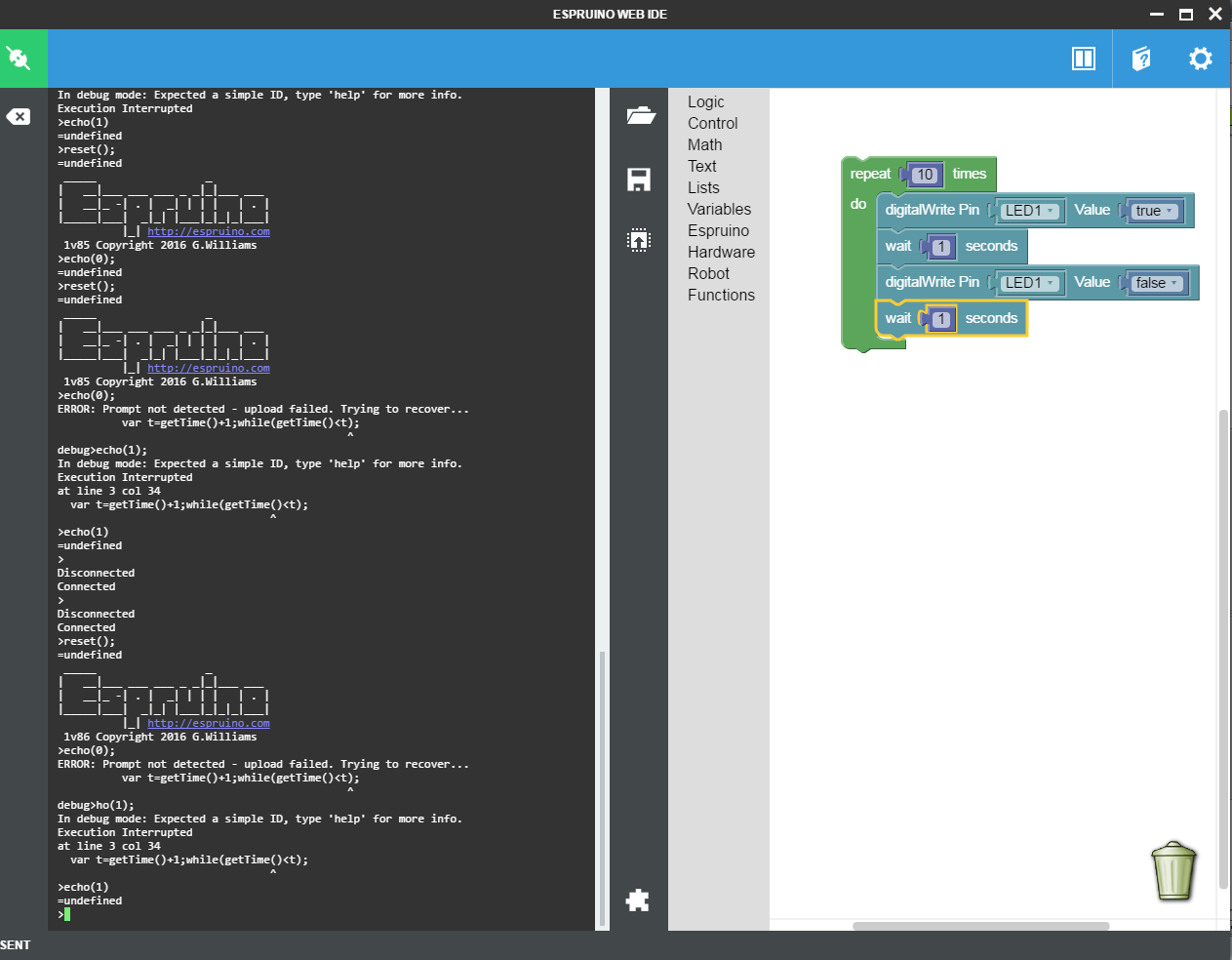This screenshot has width=1232, height=960.
Task: Click the Blockly workspace vertical scrollbar
Action: 1223,650
